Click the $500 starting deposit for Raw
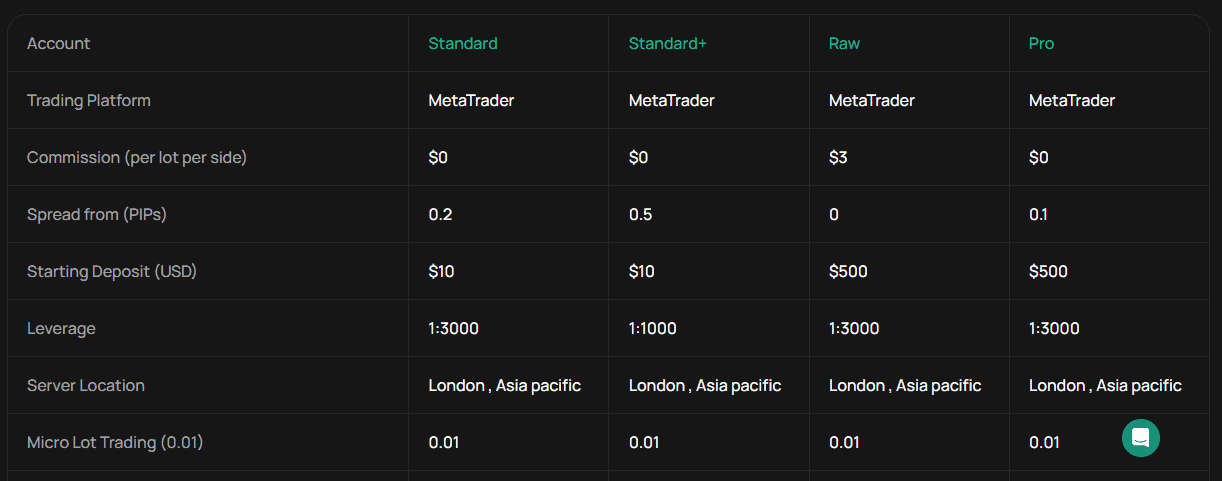1222x481 pixels. [x=848, y=271]
